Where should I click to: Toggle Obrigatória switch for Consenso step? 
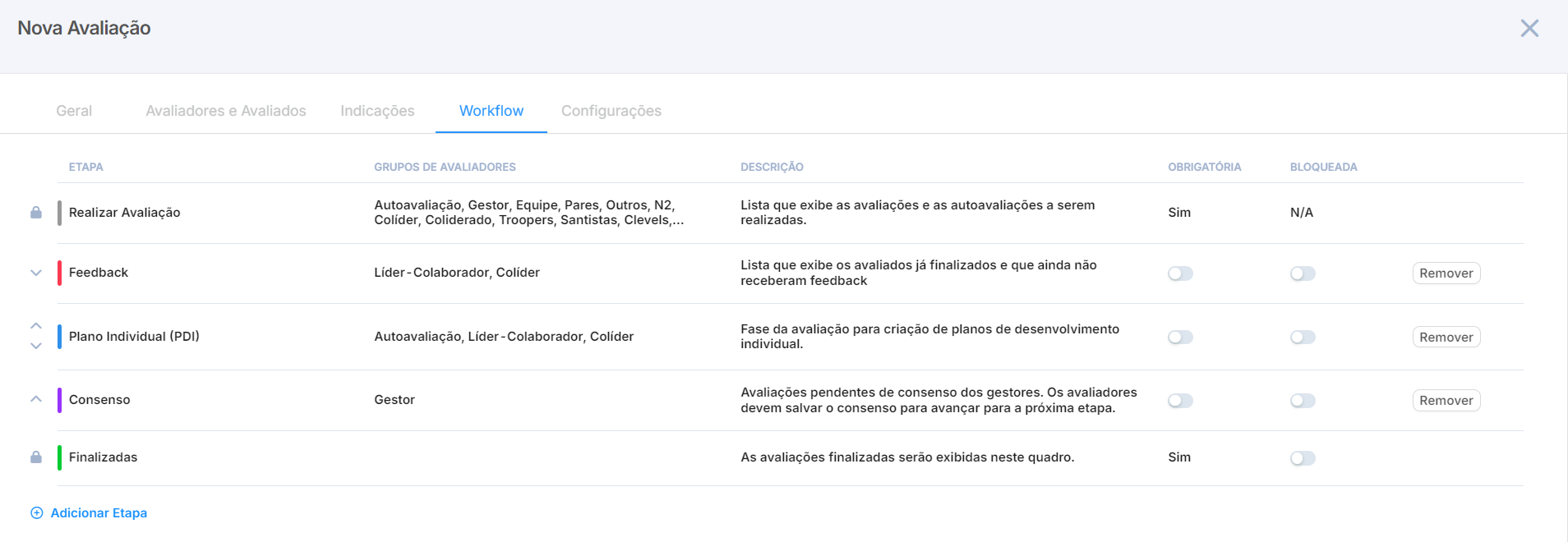[x=1180, y=401]
